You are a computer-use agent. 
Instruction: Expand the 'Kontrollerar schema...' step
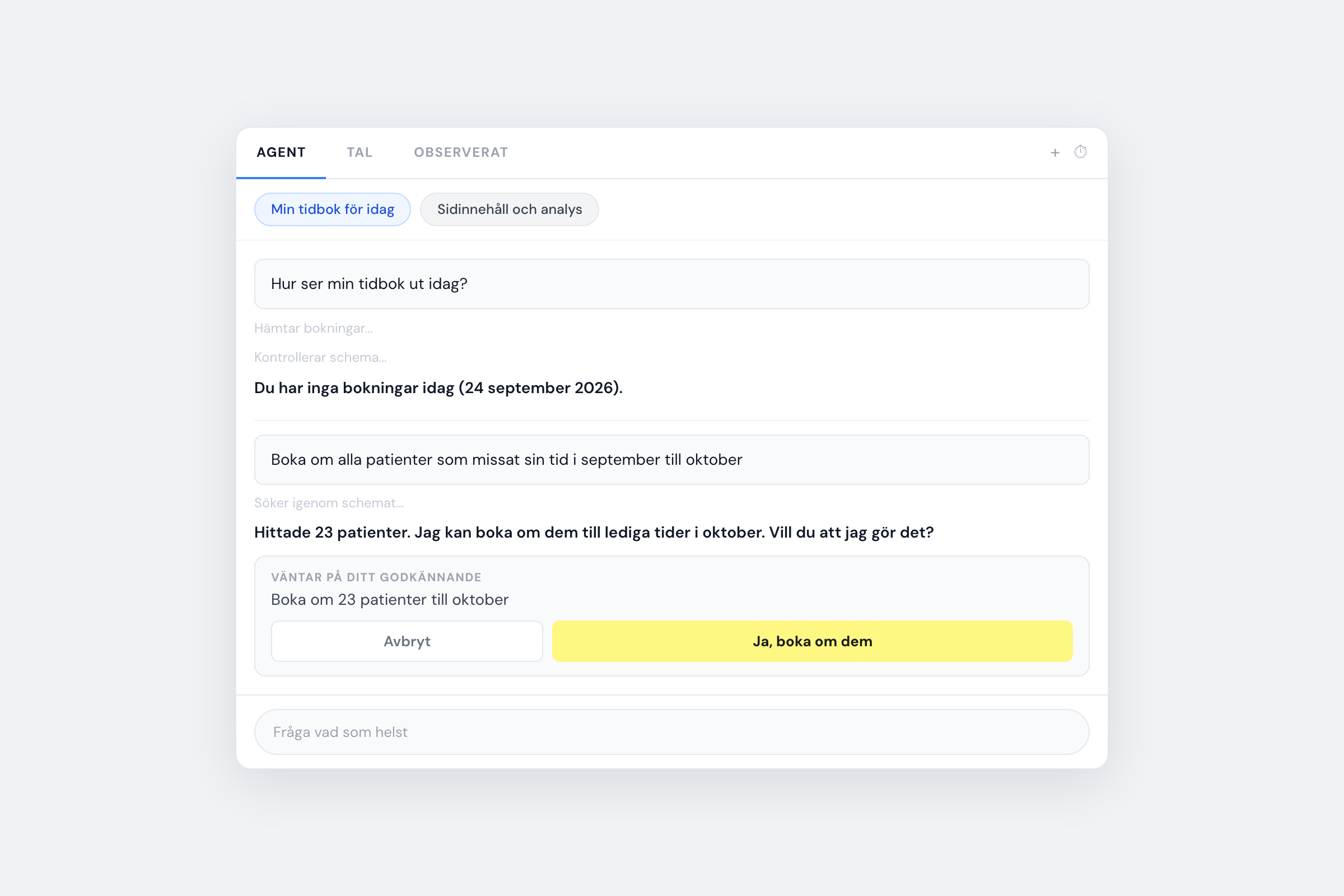(x=320, y=357)
